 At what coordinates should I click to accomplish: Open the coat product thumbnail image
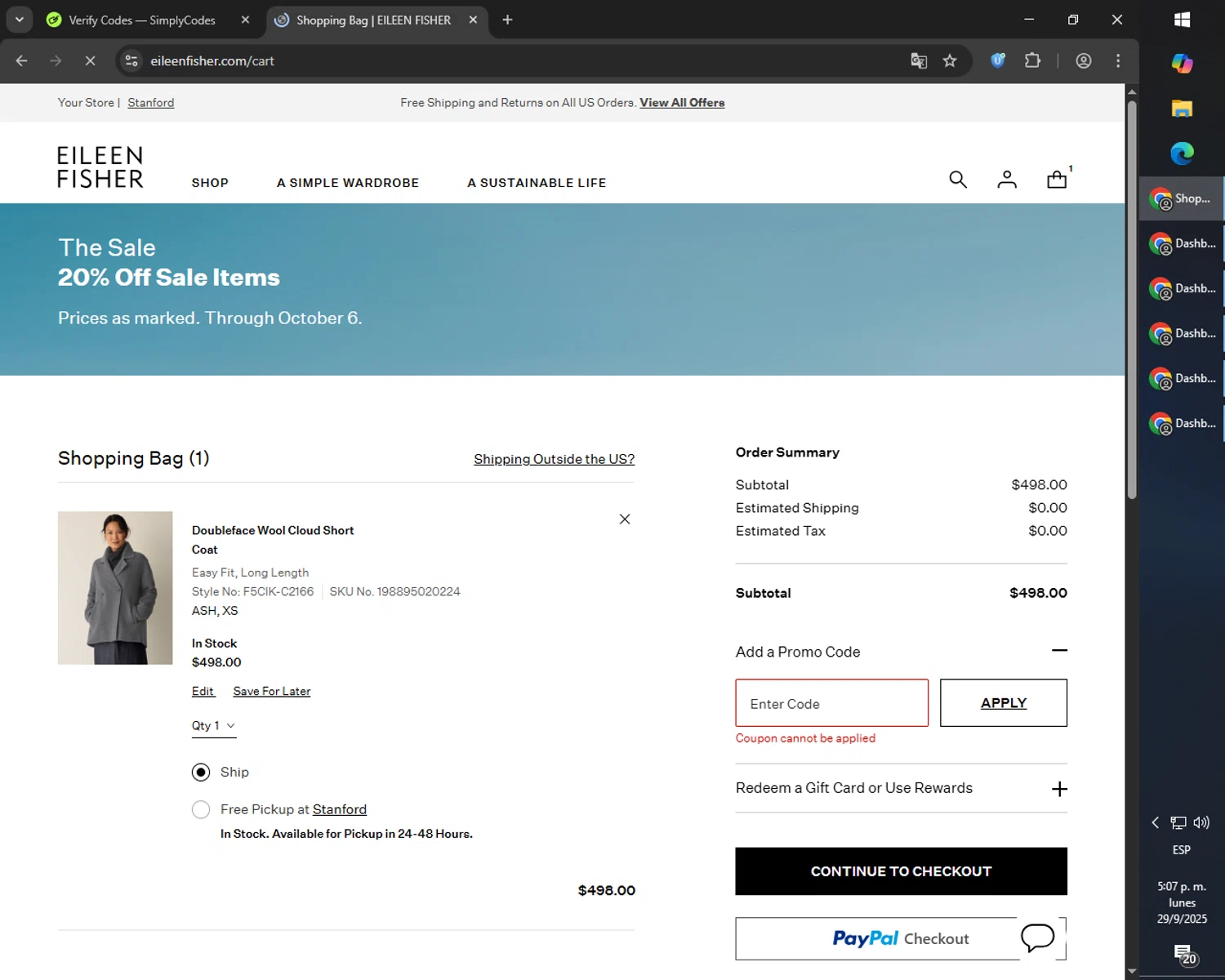coord(115,588)
